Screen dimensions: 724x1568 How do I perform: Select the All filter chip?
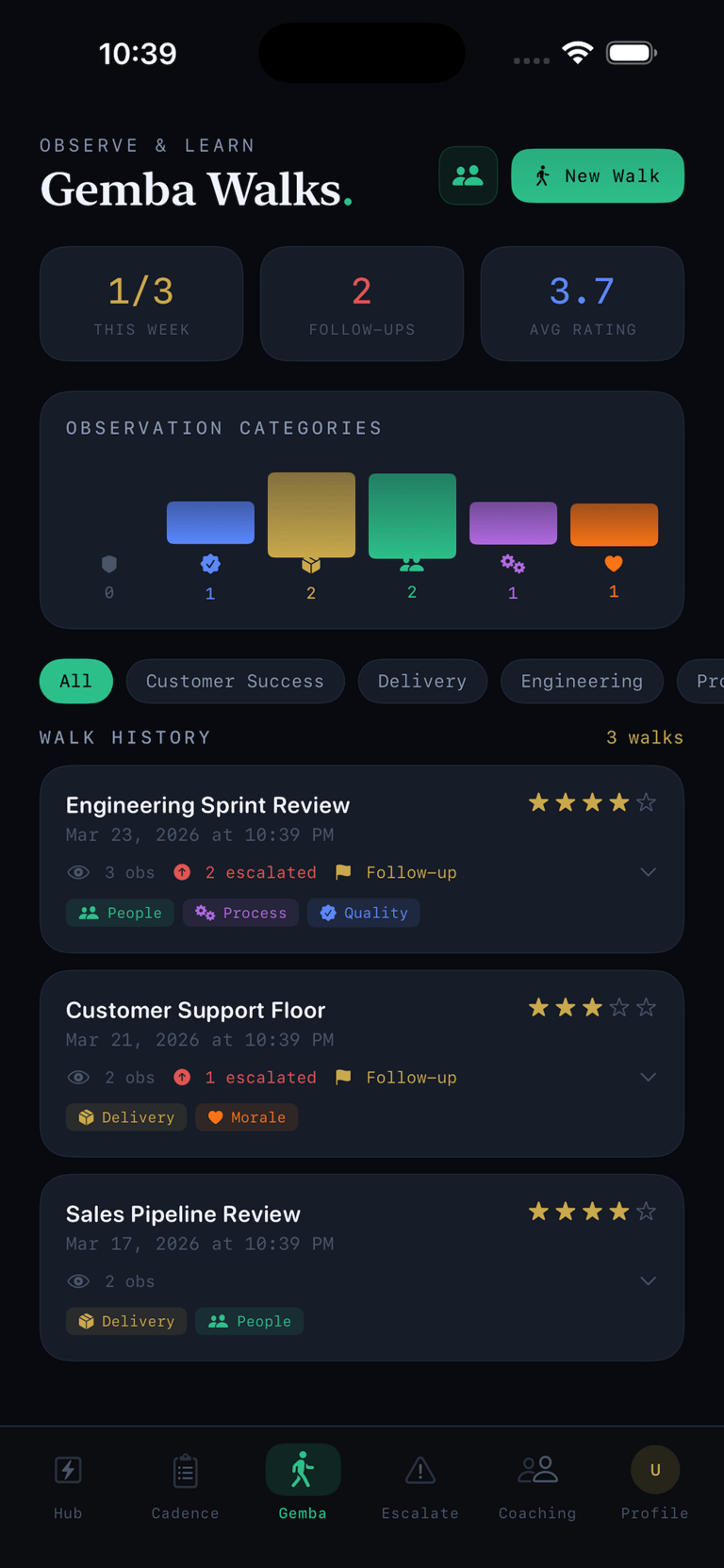coord(75,681)
